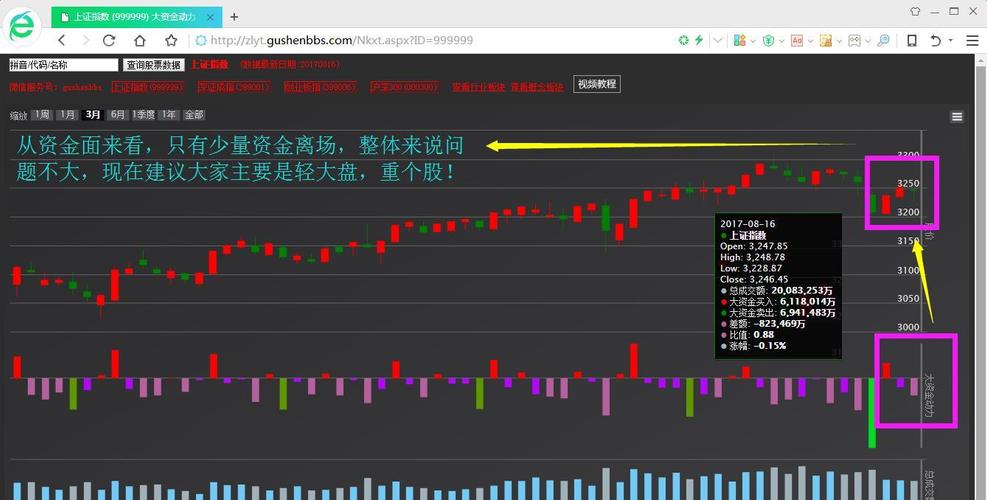
Task: Expand dropdown beside apps grid icon
Action: (x=753, y=41)
